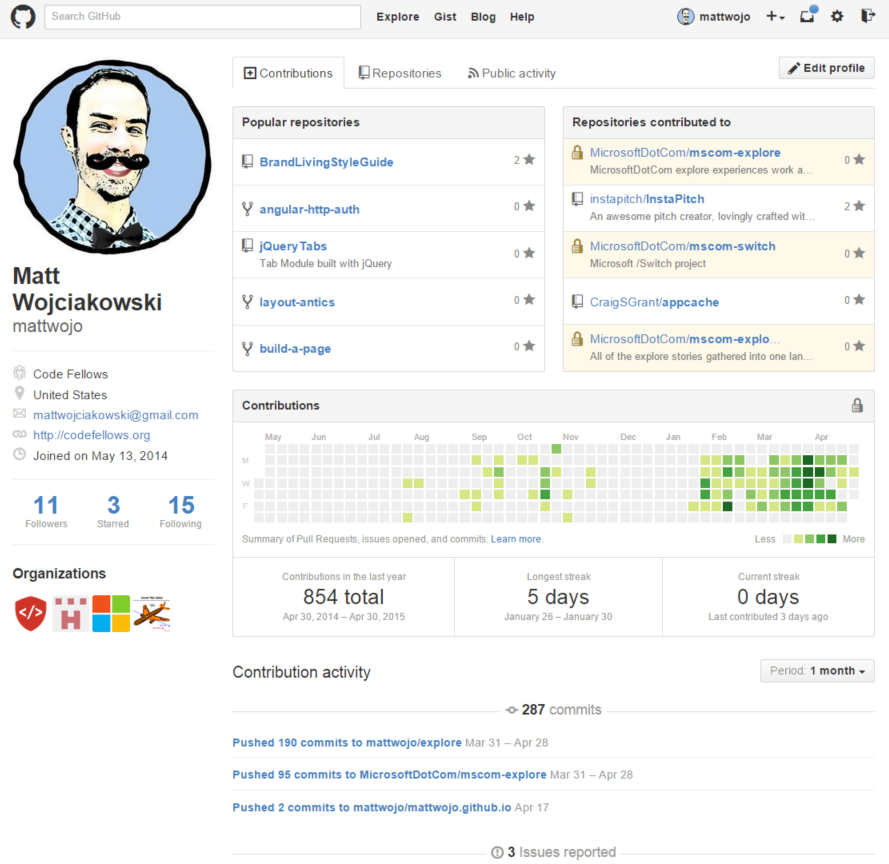The height and width of the screenshot is (864, 889).
Task: Click the Edit profile button
Action: [827, 68]
